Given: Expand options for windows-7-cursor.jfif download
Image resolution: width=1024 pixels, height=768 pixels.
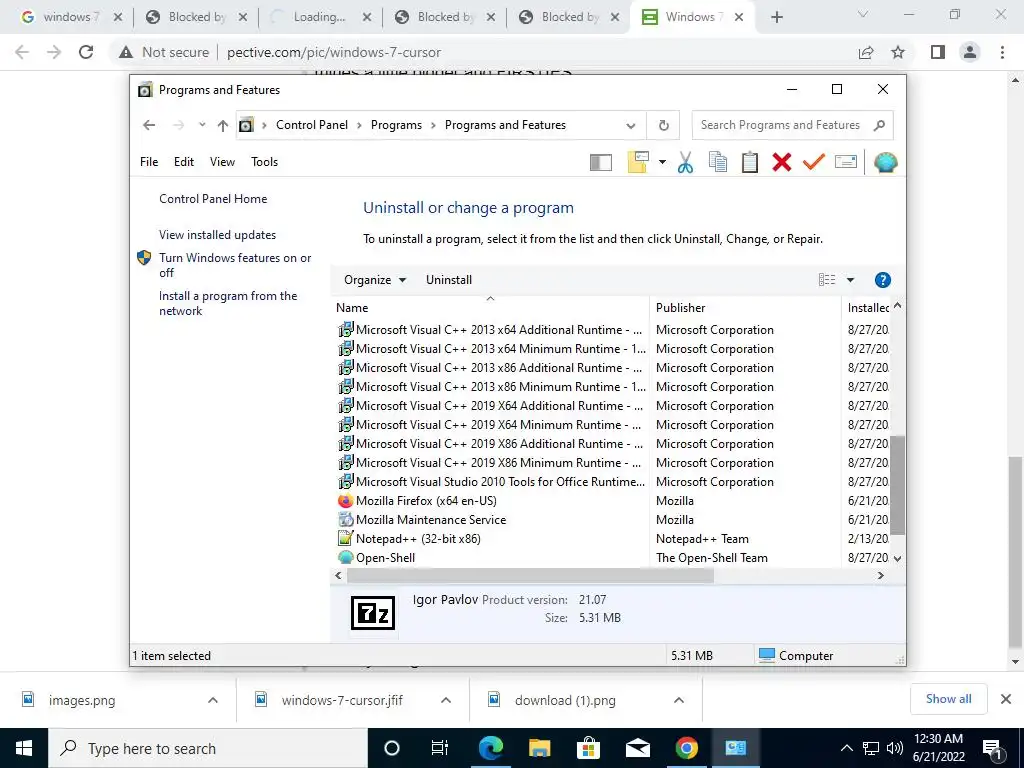Looking at the screenshot, I should (446, 700).
